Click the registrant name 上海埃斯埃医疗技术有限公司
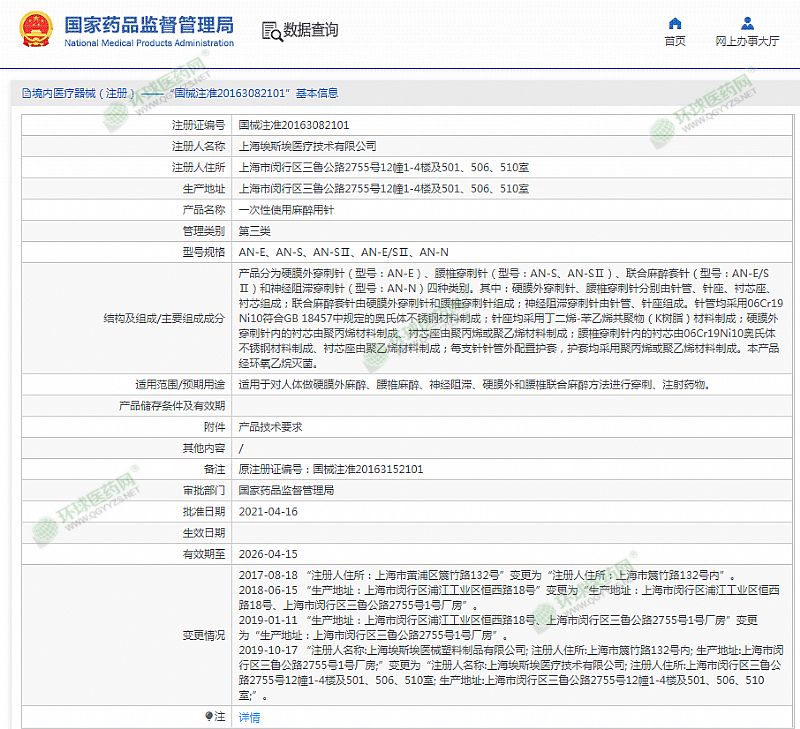The width and height of the screenshot is (800, 729). (x=307, y=146)
